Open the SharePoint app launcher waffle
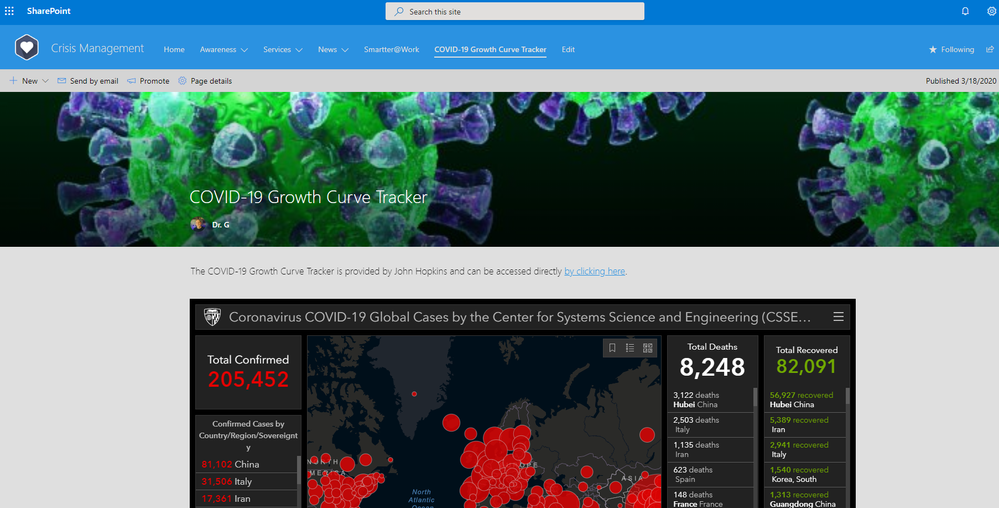This screenshot has height=508, width=999. click(x=9, y=11)
